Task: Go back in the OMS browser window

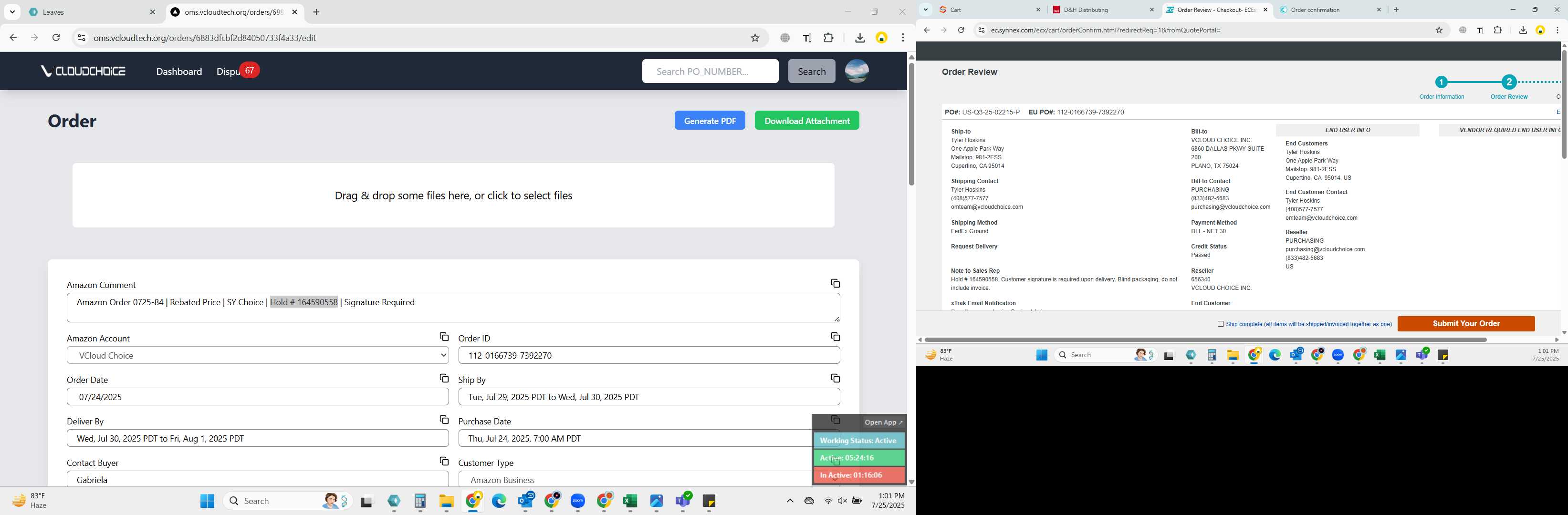Action: (13, 38)
